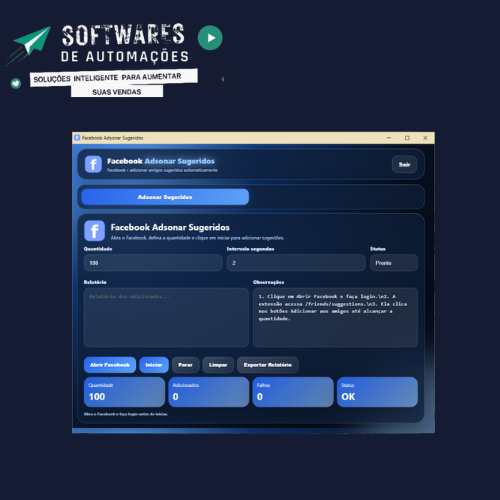
Task: Click the Intervalo segundos input field
Action: pyautogui.click(x=296, y=263)
